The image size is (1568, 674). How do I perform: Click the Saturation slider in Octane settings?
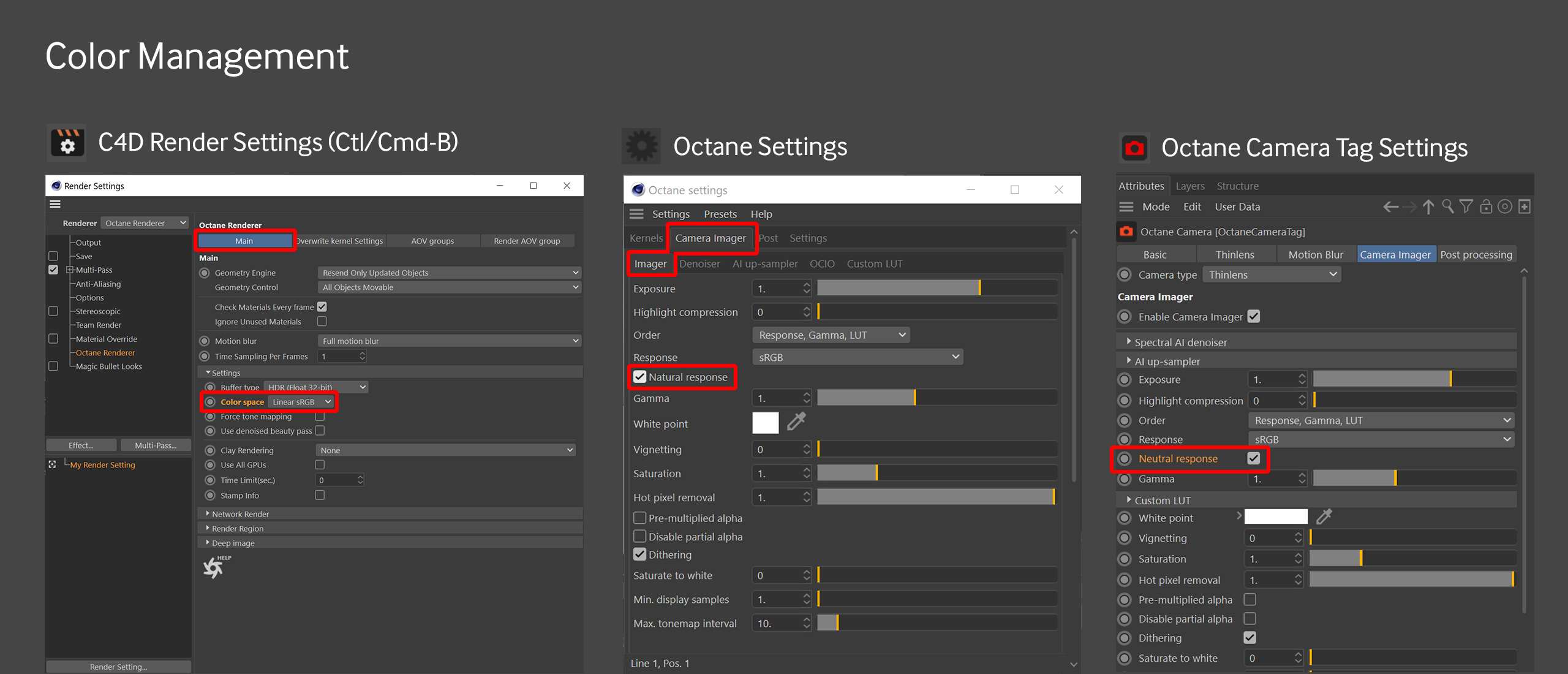937,473
